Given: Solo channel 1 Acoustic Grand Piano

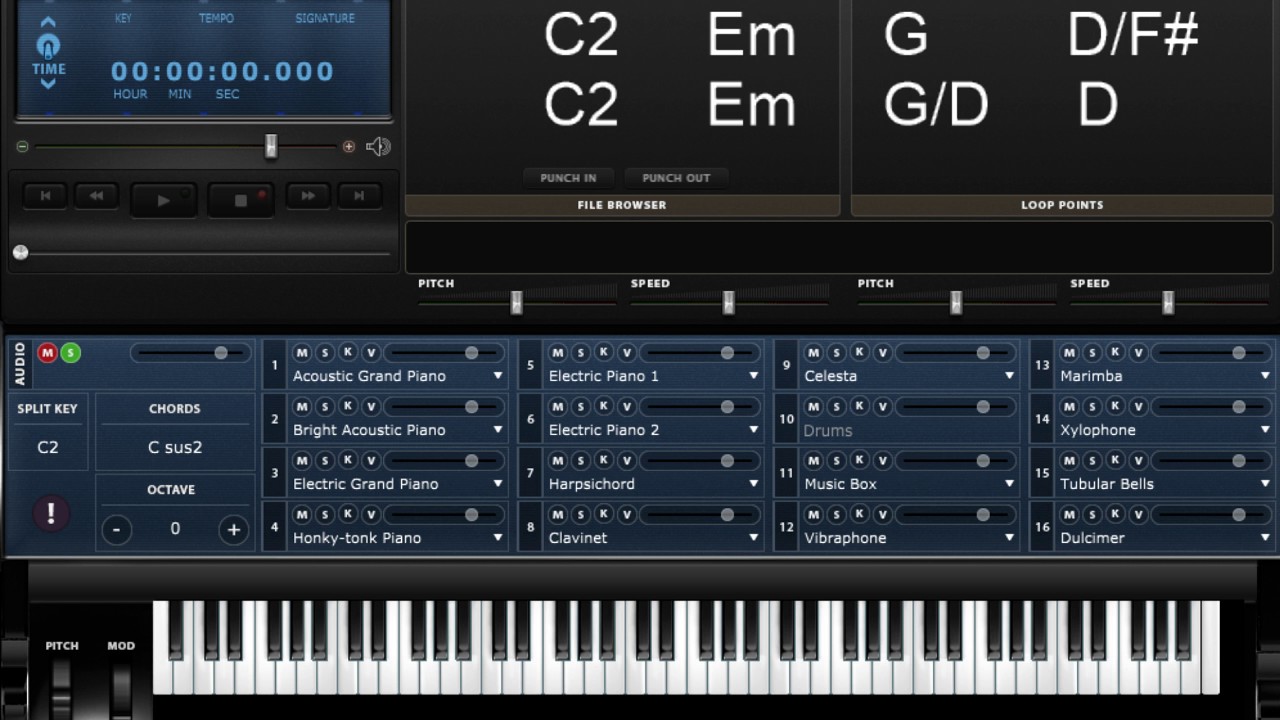Looking at the screenshot, I should pos(325,353).
